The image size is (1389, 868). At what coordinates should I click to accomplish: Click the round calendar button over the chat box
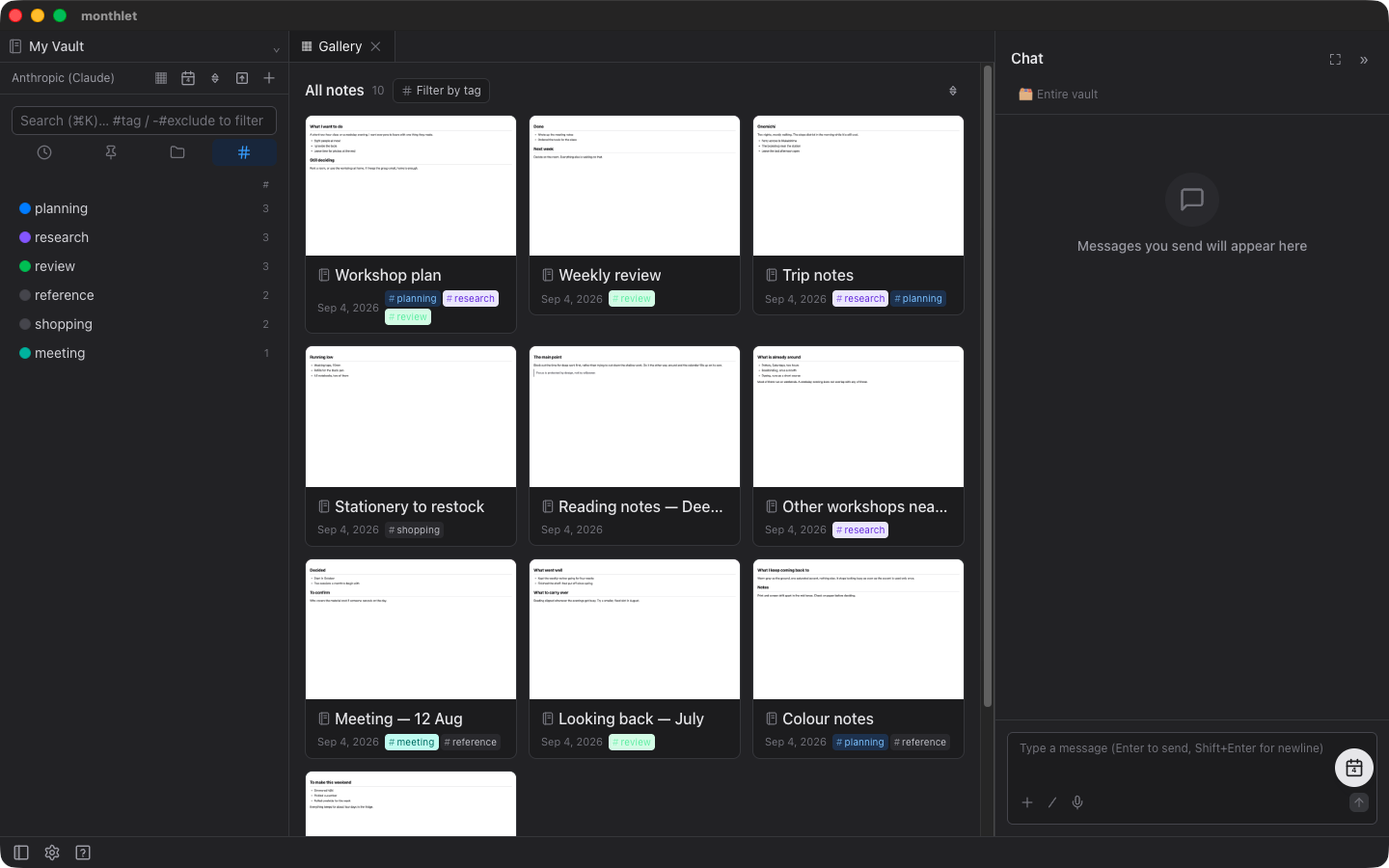[1354, 768]
